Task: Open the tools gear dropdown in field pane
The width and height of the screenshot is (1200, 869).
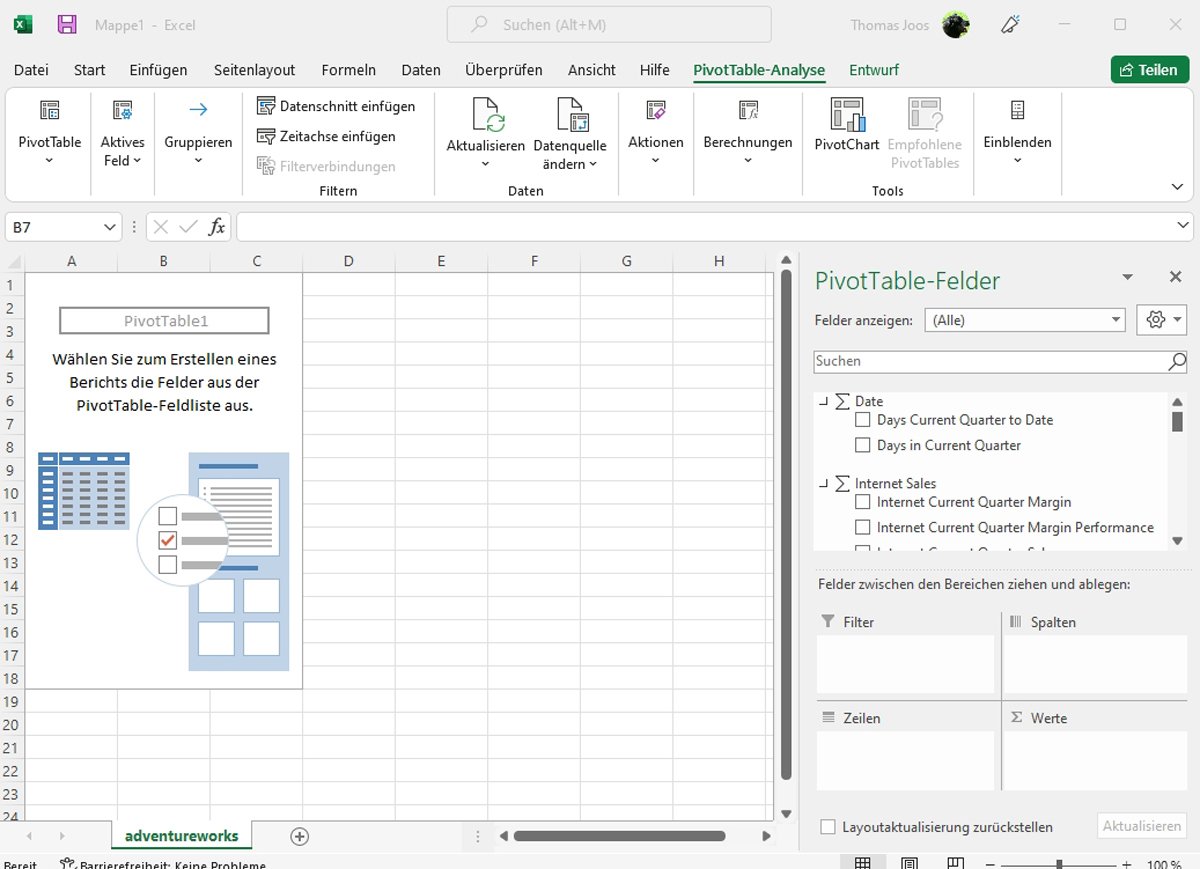Action: pos(1161,320)
